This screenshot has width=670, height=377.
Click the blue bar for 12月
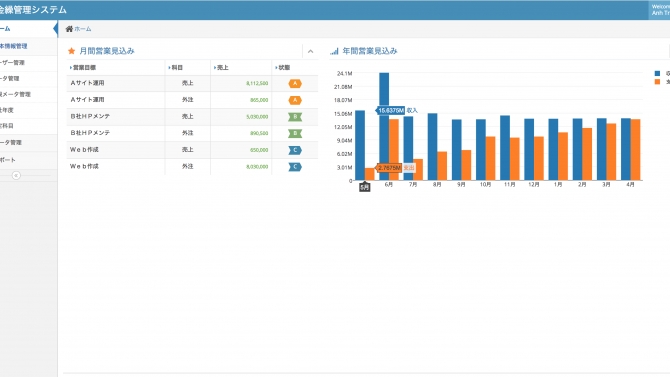click(x=529, y=149)
